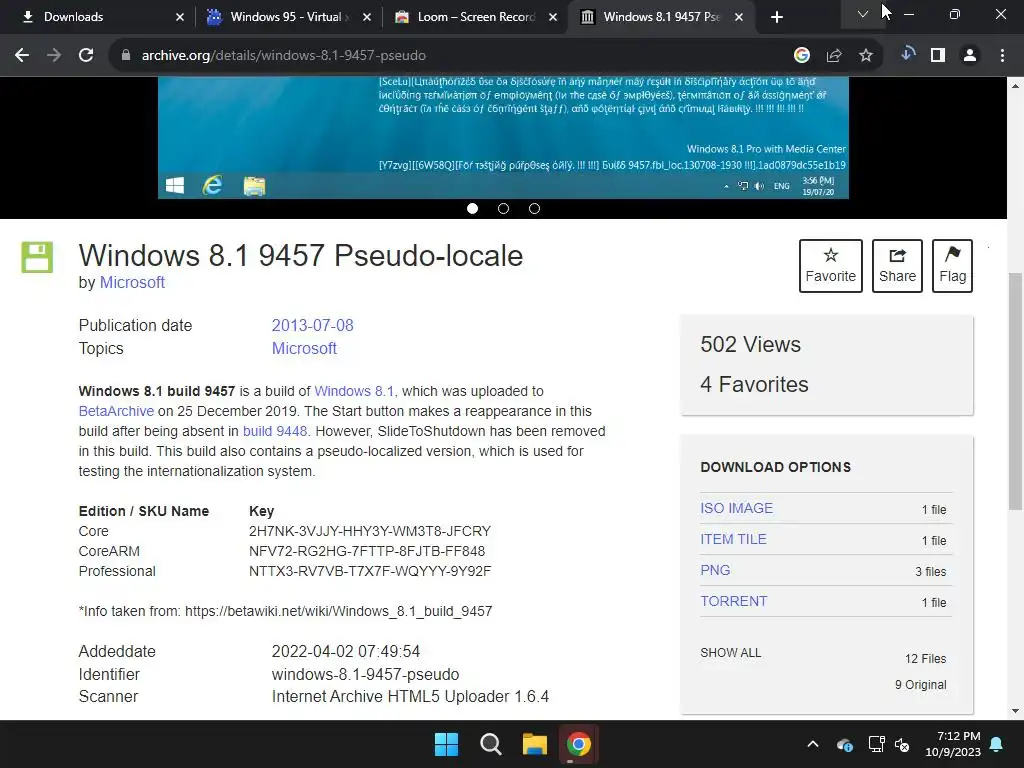Open a new browser tab
The image size is (1024, 768).
[776, 17]
